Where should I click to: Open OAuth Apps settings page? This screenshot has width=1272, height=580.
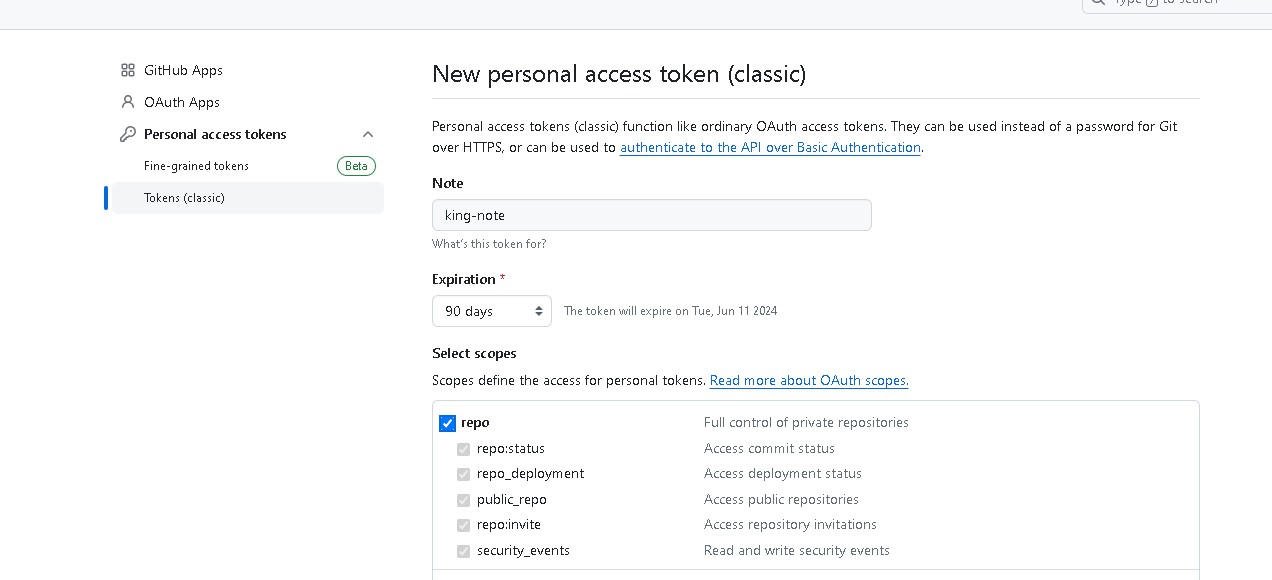pyautogui.click(x=181, y=102)
